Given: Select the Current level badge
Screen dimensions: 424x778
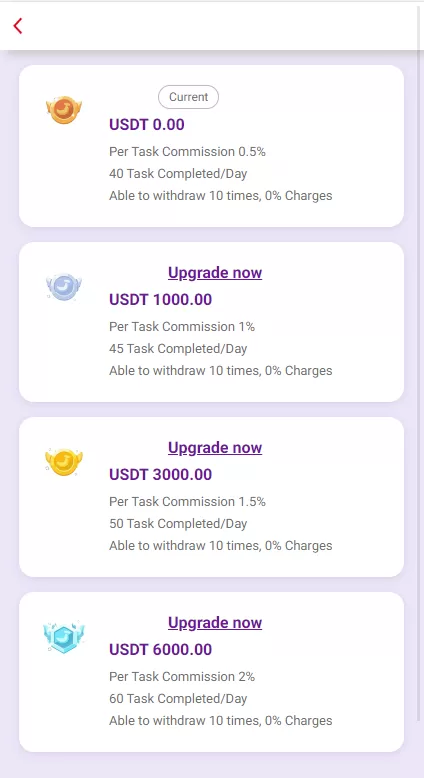Looking at the screenshot, I should coord(188,97).
